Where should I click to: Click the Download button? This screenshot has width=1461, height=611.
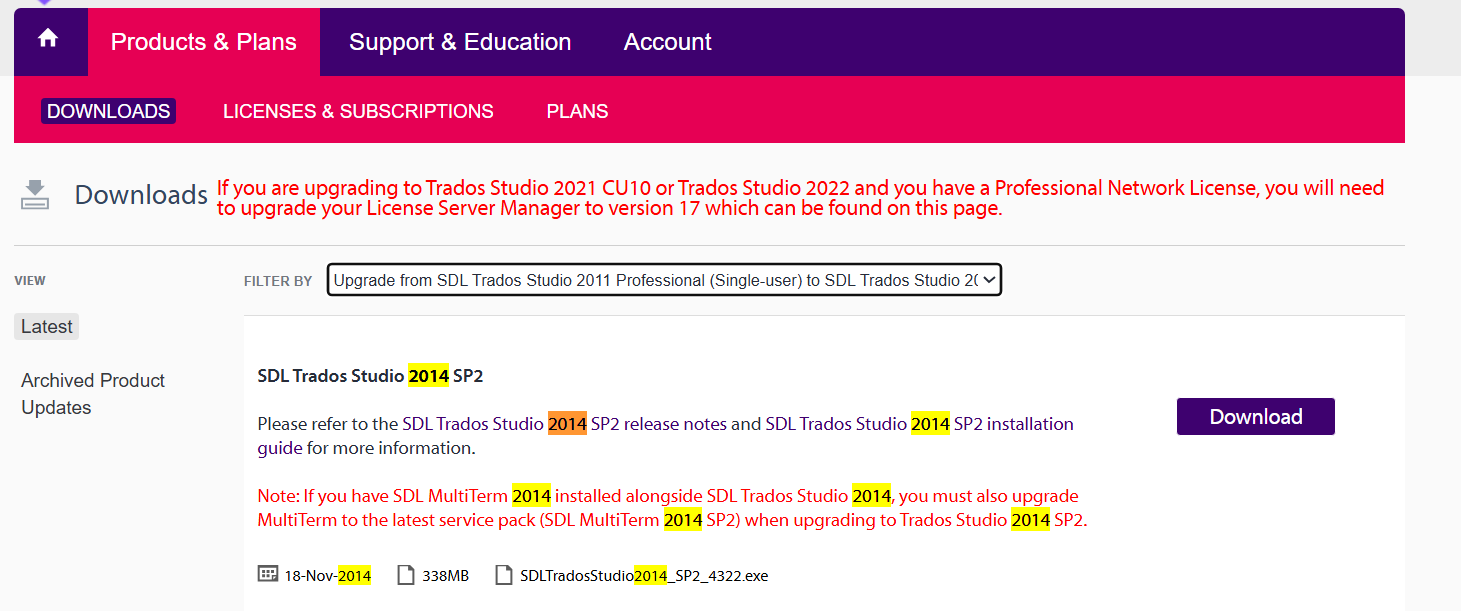[1255, 416]
